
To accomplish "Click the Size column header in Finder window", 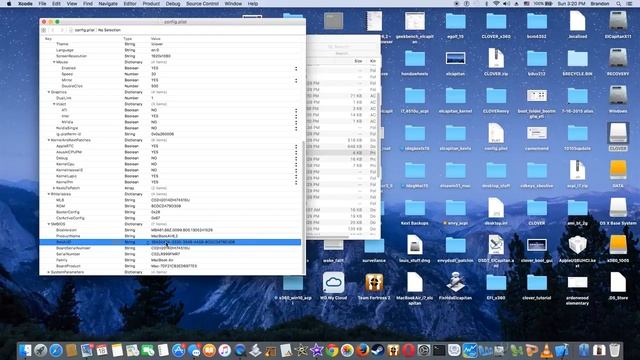I will (358, 61).
